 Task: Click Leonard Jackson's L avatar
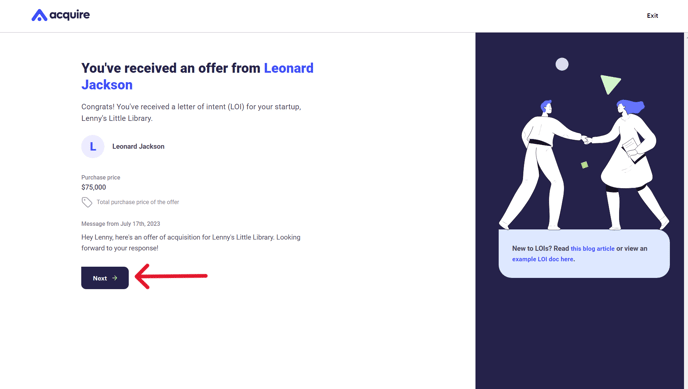(93, 146)
